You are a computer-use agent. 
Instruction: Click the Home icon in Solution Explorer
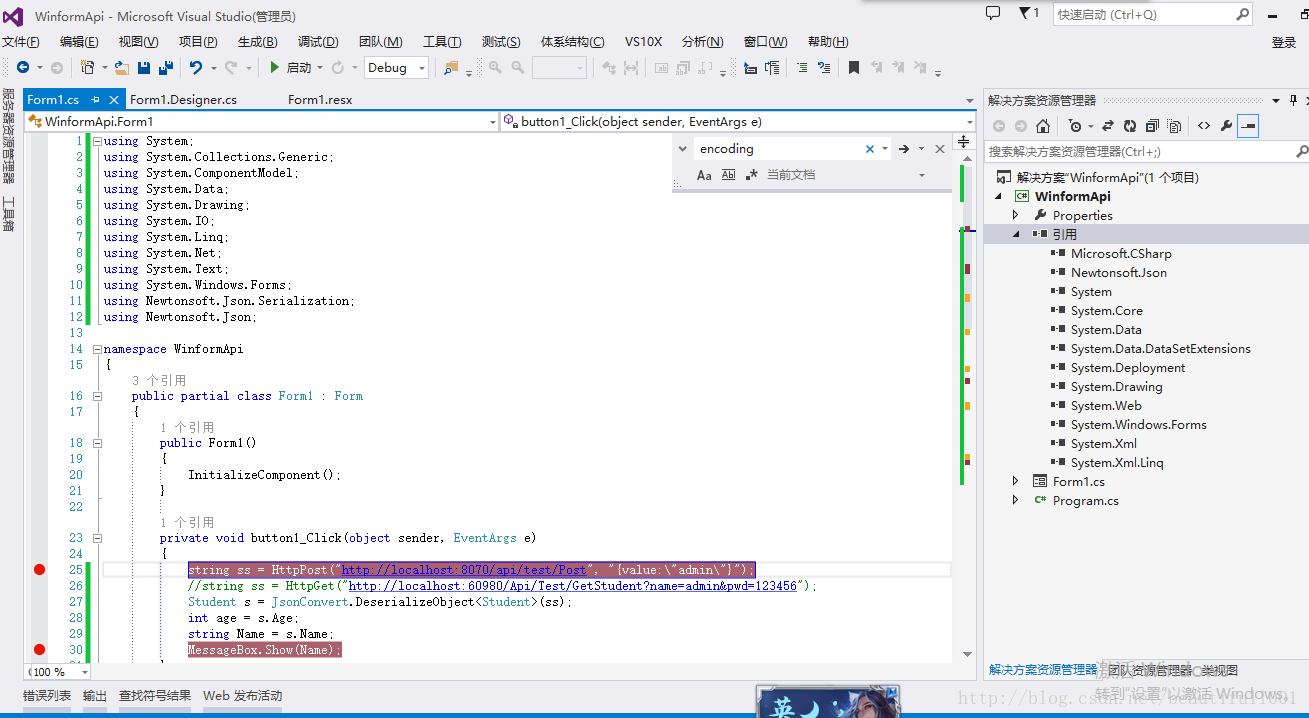(1043, 126)
